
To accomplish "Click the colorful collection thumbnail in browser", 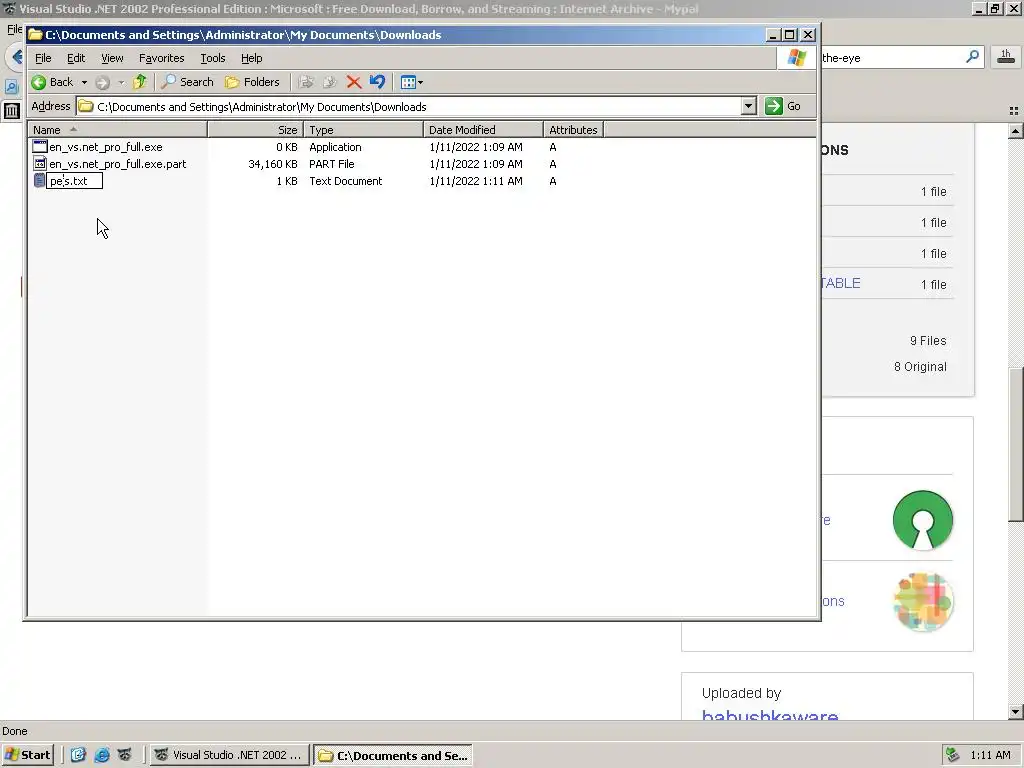I will point(923,601).
